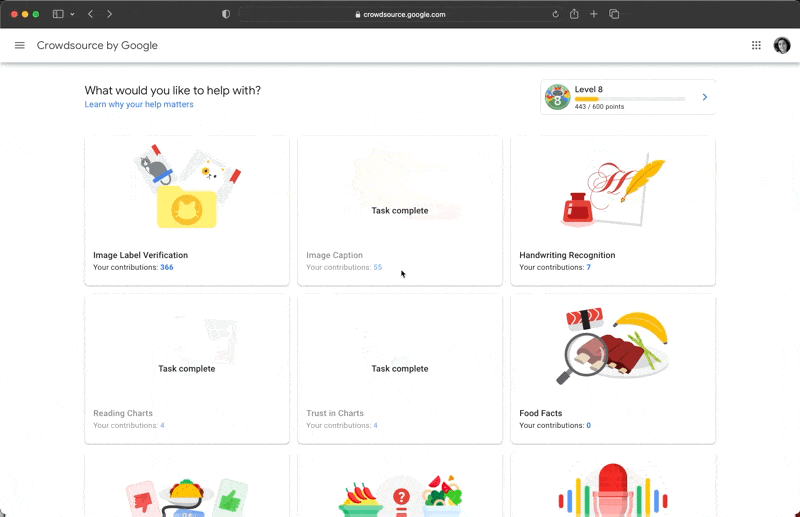Click the cat folder illustration
800x517 pixels.
[187, 187]
